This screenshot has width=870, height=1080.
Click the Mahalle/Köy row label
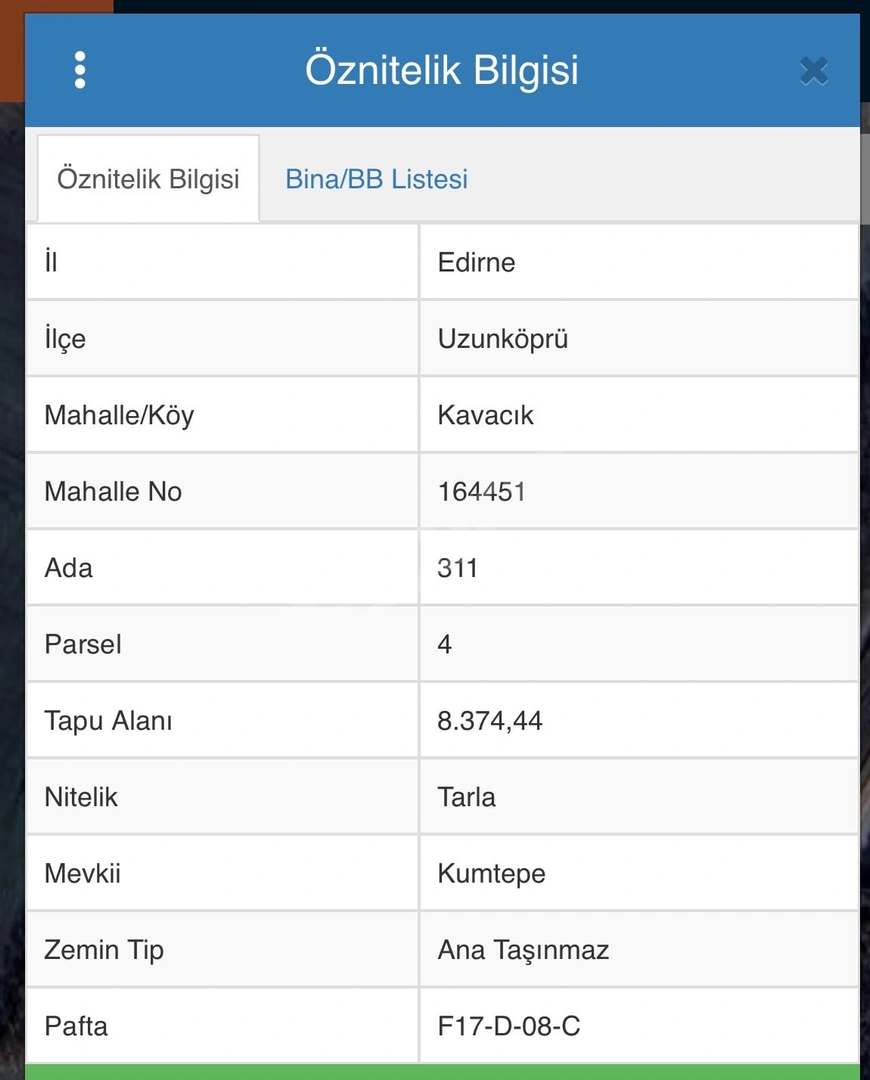(119, 416)
